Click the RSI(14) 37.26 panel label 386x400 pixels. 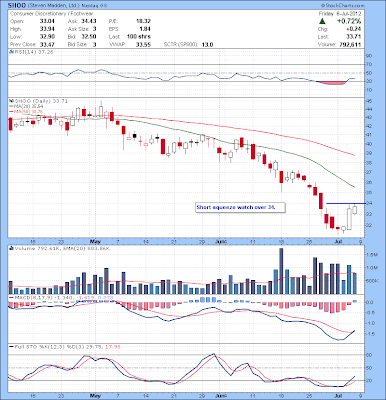pos(34,52)
